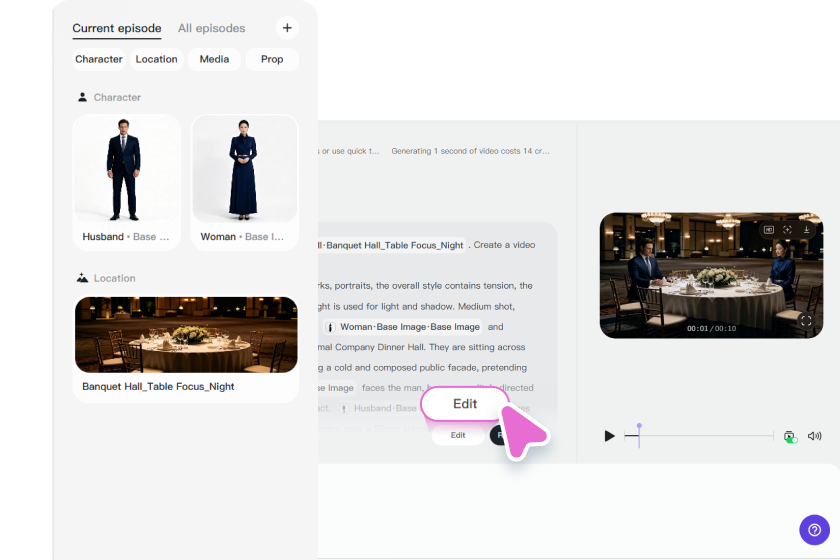Click 'Generating 1 second of video costs 14 cr...' notice

(470, 151)
